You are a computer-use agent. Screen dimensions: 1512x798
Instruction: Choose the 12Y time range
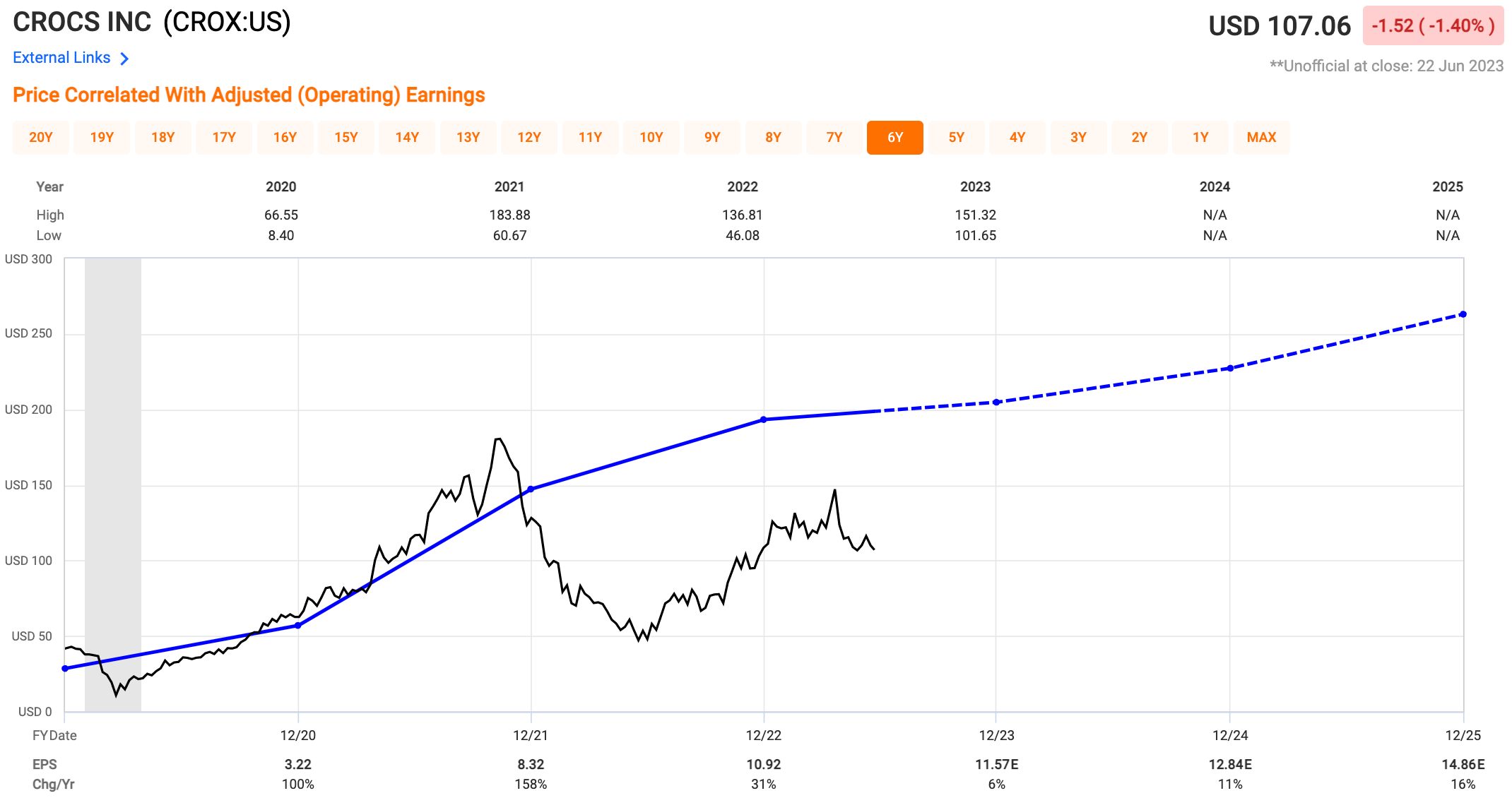coord(529,138)
